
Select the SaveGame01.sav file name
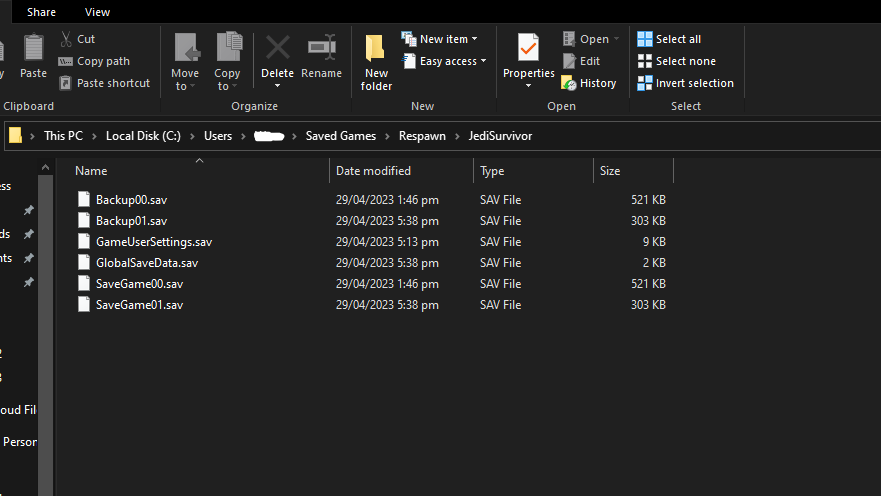coord(139,304)
